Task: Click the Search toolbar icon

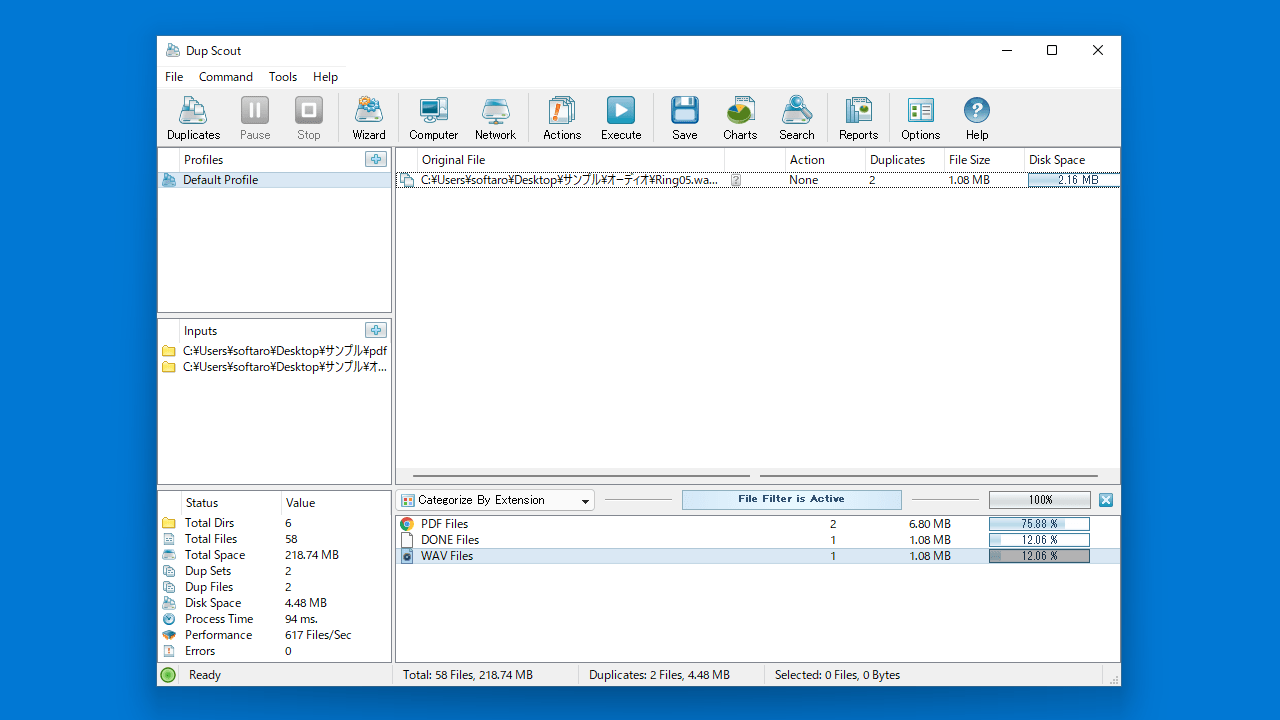Action: tap(797, 119)
